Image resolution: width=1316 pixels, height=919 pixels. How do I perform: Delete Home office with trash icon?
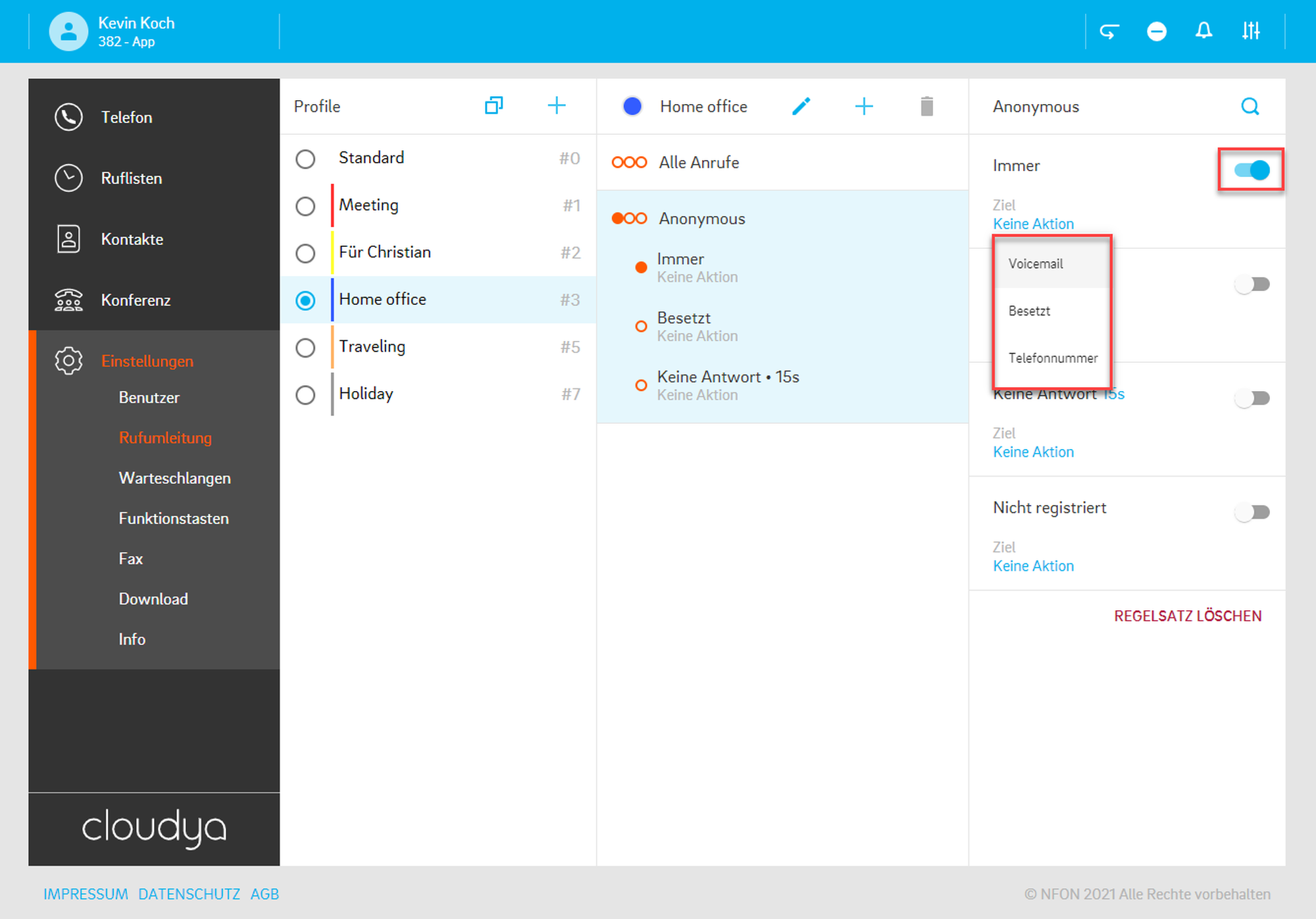point(926,106)
